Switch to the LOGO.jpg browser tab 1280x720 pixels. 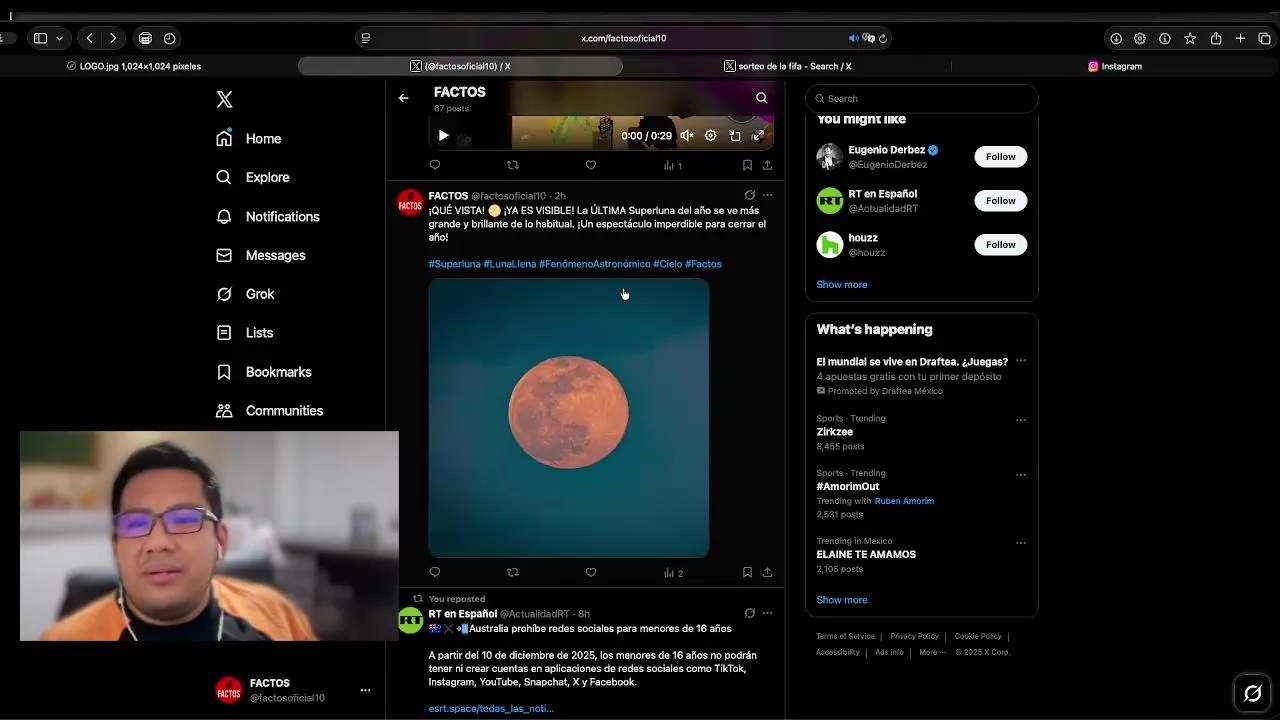(134, 66)
